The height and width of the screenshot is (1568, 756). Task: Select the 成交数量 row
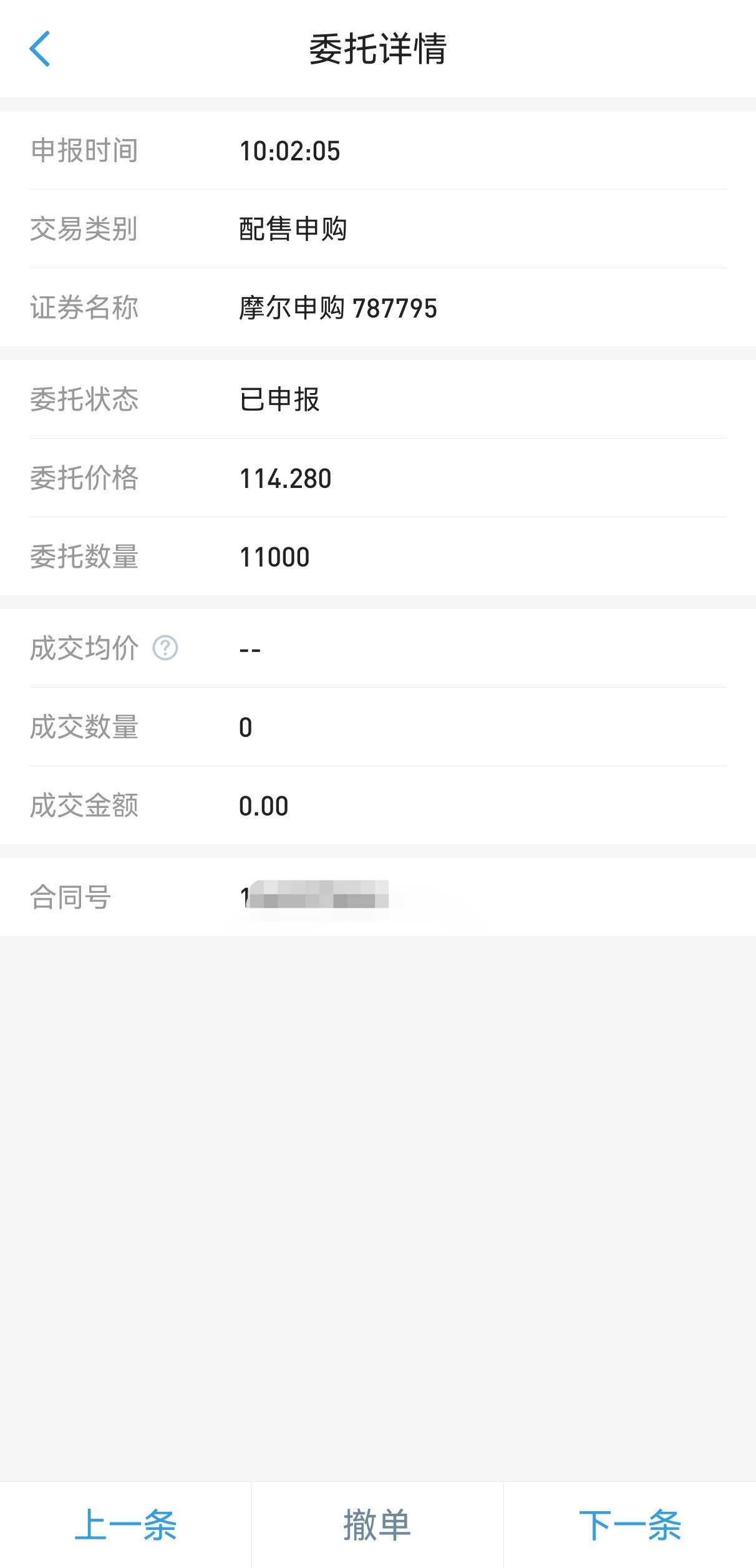pos(378,727)
